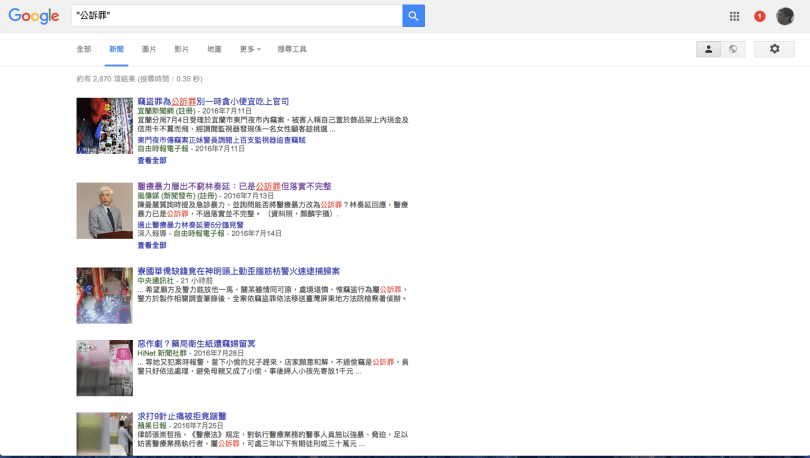The width and height of the screenshot is (810, 458).
Task: Click the source text 中央通訊社
Action: (155, 280)
